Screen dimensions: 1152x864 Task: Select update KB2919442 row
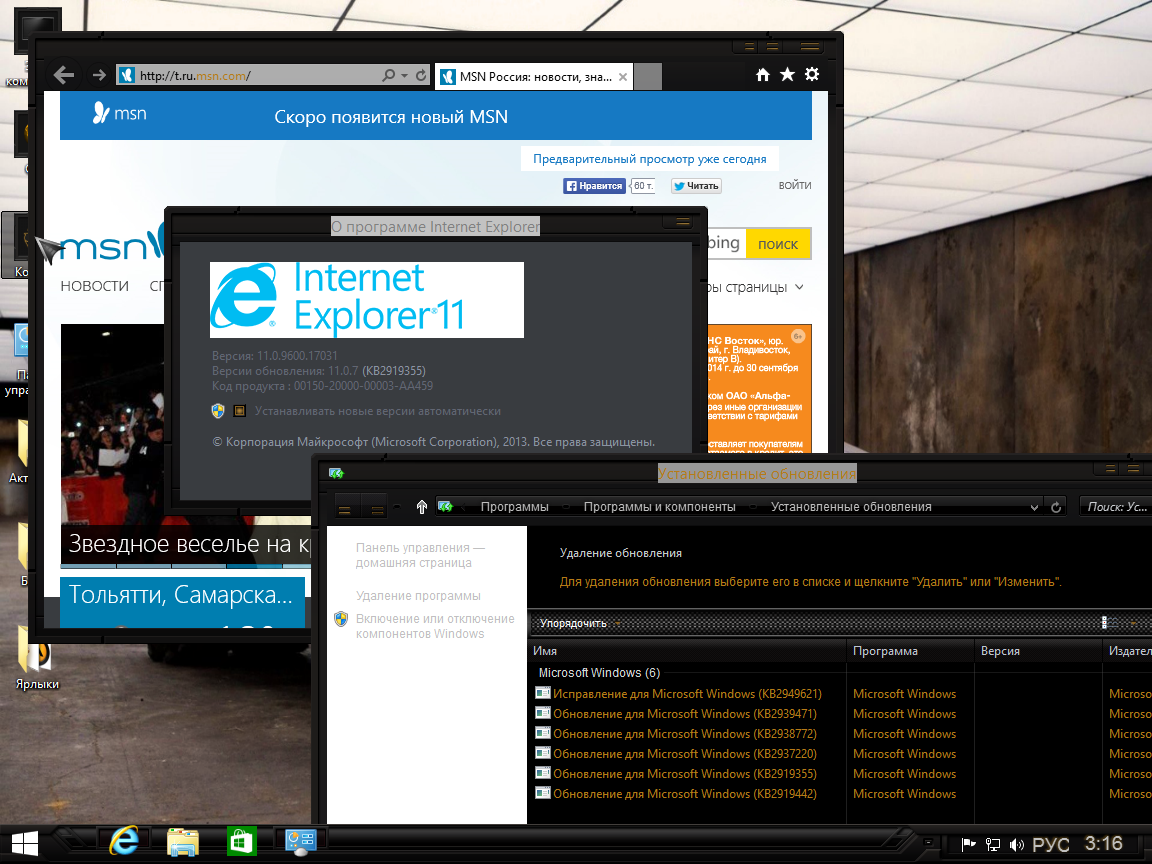coord(840,793)
